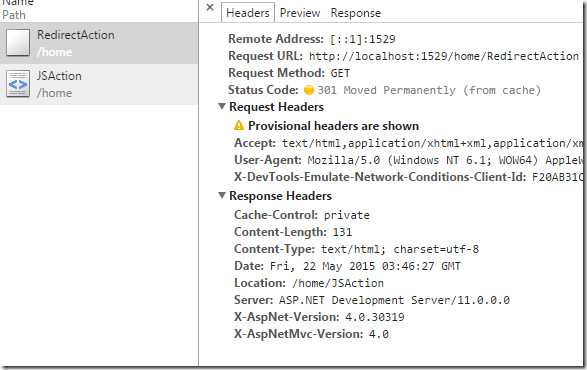Screen dimensions: 587x370
Task: Collapse the Request Headers section
Action: [x=222, y=106]
